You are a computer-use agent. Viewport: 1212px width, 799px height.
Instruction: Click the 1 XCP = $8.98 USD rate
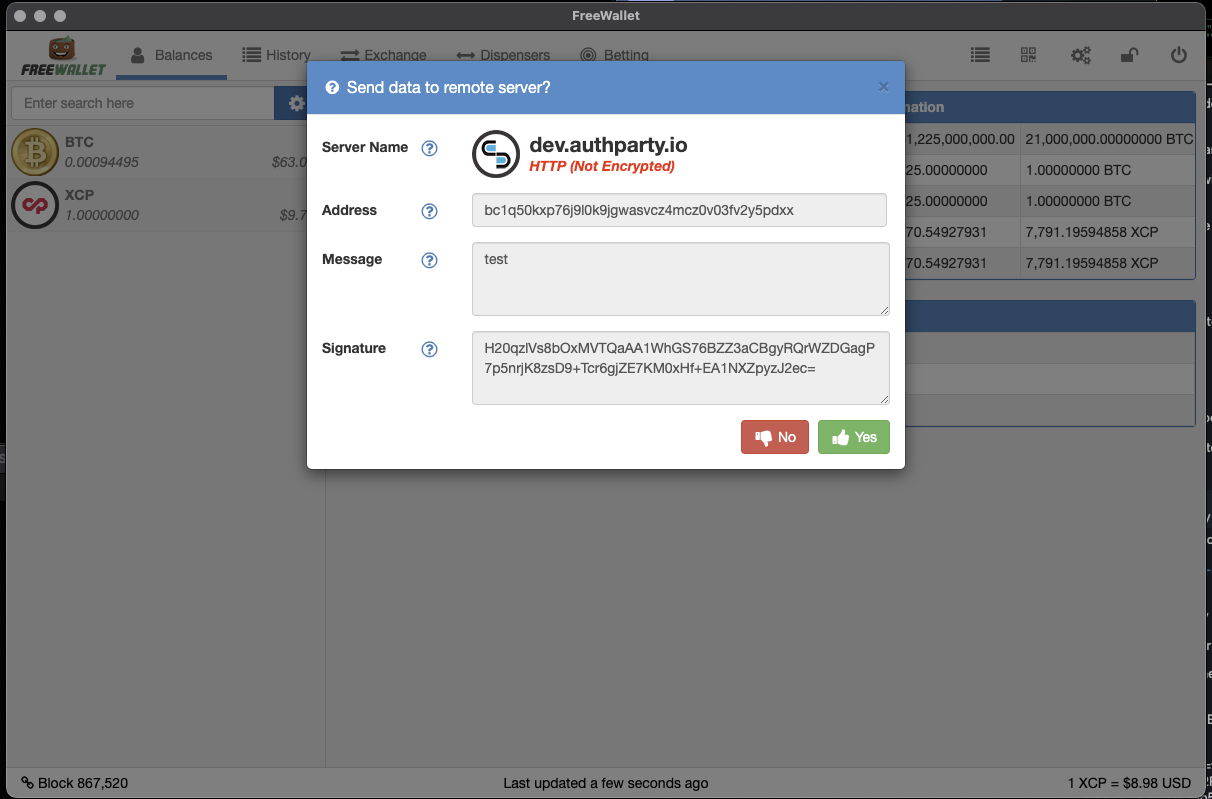[x=1129, y=783]
